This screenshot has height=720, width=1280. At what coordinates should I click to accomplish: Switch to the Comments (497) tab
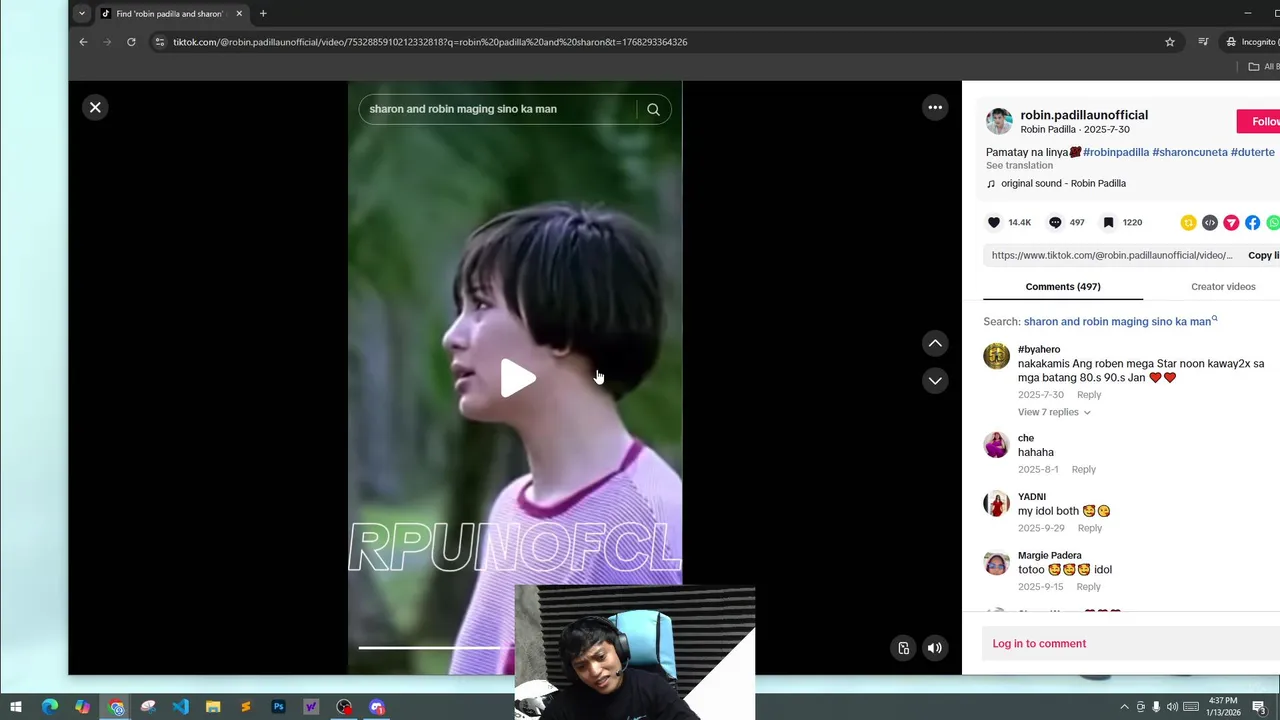pyautogui.click(x=1063, y=287)
